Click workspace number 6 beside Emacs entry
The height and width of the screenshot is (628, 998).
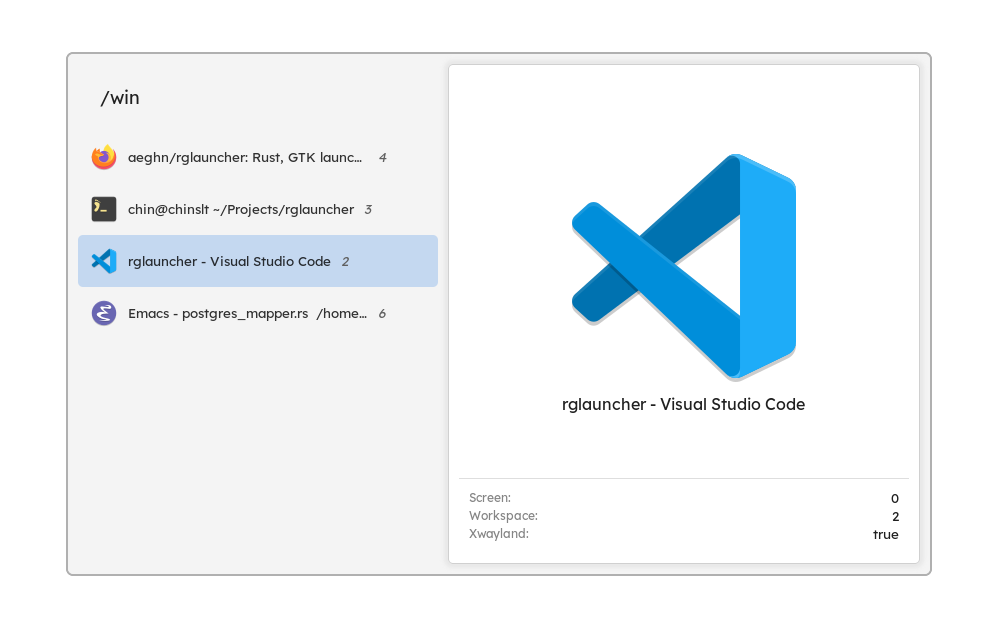[x=382, y=314]
